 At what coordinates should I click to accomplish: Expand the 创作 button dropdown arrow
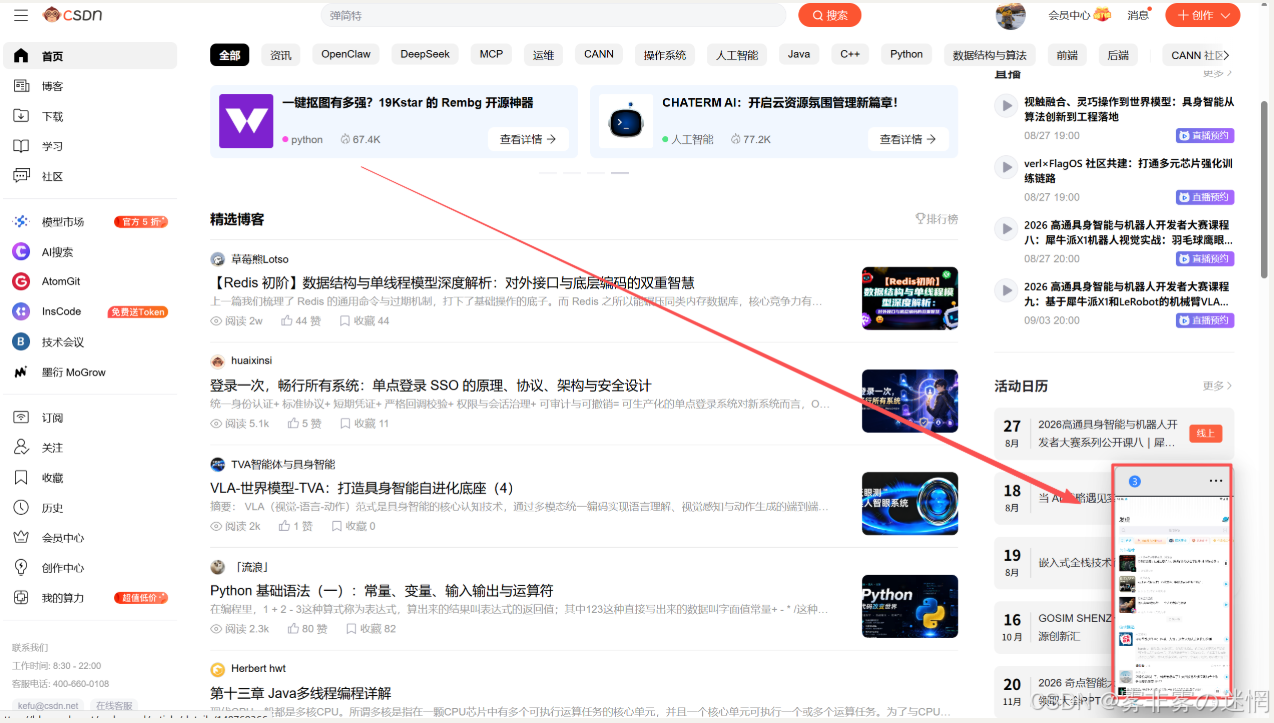coord(1223,15)
